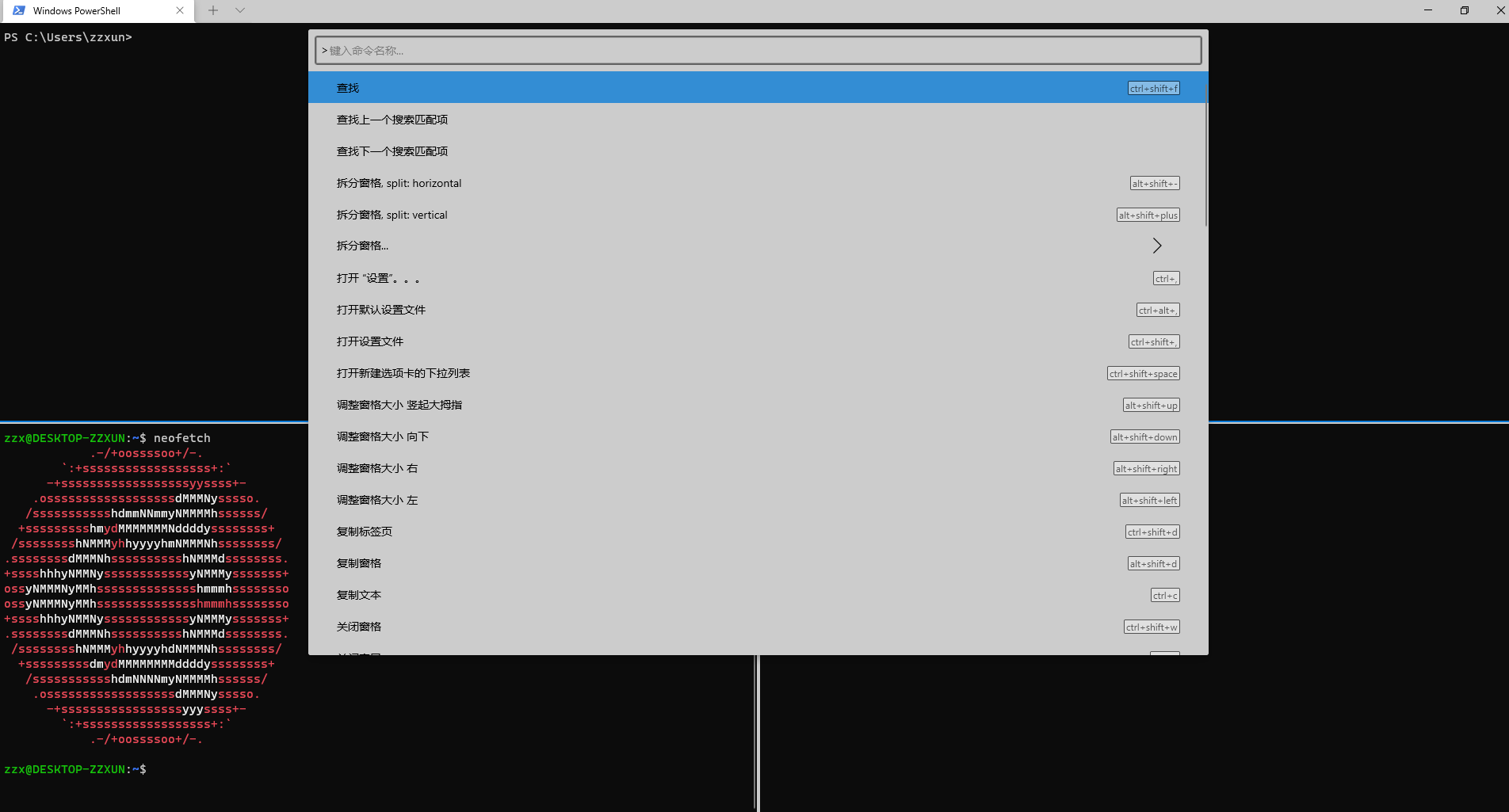
Task: Click the PowerShell icon in the tab
Action: click(x=19, y=10)
